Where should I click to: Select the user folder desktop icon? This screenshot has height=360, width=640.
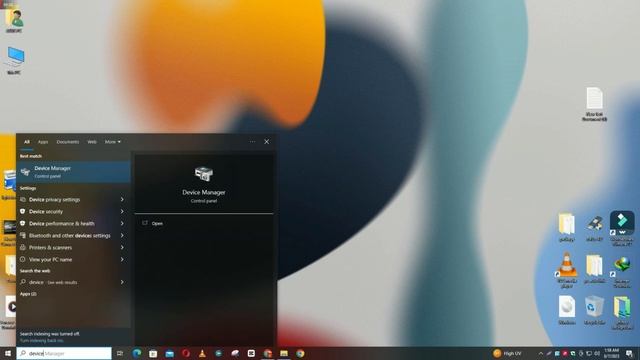point(14,20)
